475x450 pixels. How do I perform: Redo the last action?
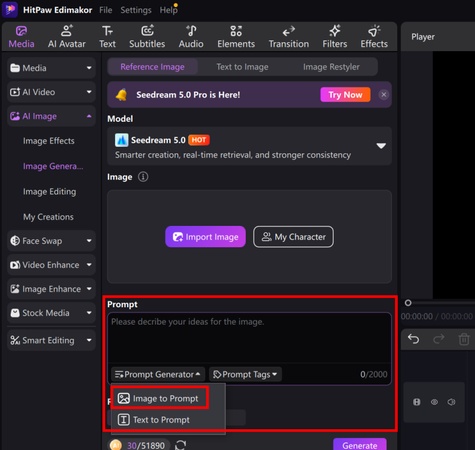tap(438, 339)
